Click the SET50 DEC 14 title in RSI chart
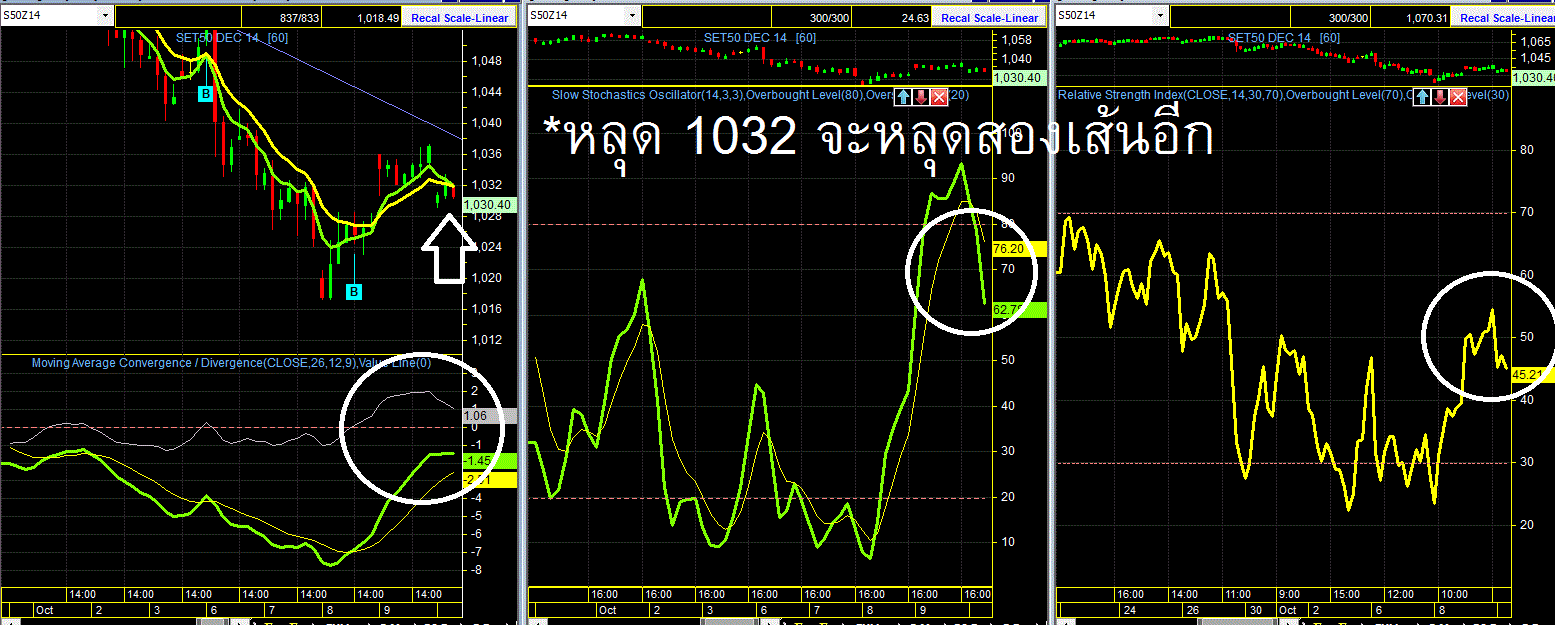This screenshot has width=1555, height=642. point(1269,37)
